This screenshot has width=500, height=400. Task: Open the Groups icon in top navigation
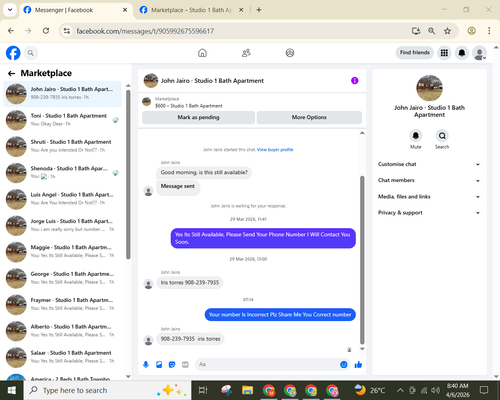(x=290, y=53)
